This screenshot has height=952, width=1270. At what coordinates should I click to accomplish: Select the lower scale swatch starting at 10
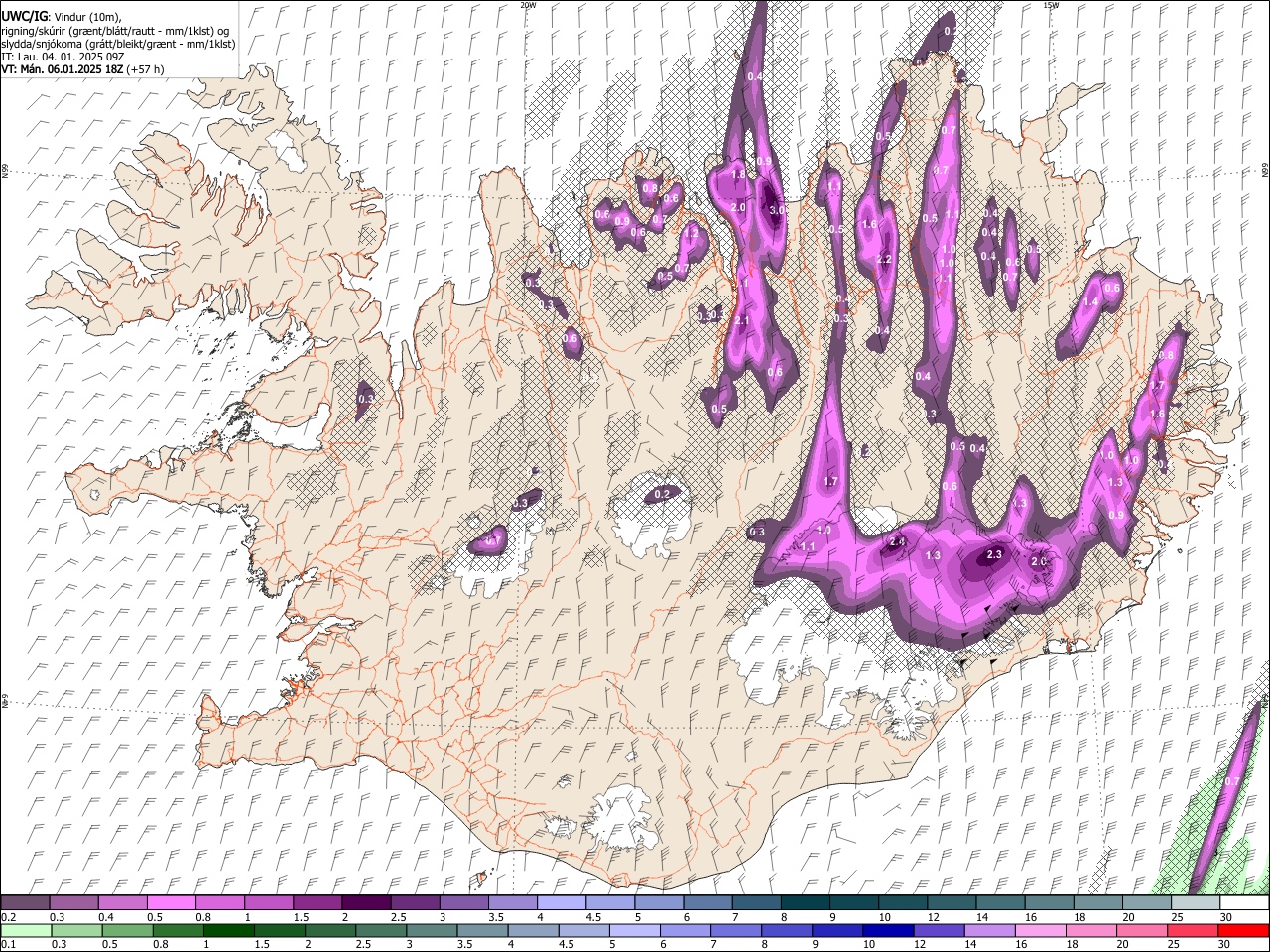[887, 930]
